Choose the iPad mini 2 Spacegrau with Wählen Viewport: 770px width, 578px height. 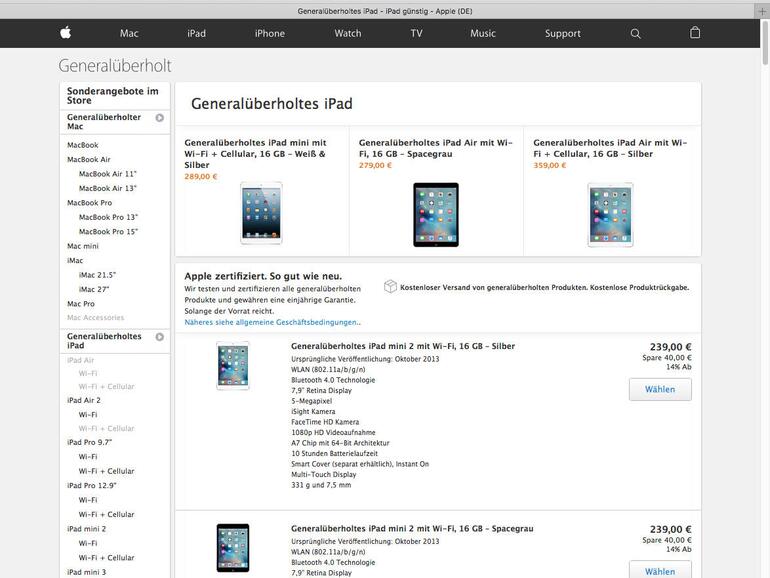pos(660,570)
